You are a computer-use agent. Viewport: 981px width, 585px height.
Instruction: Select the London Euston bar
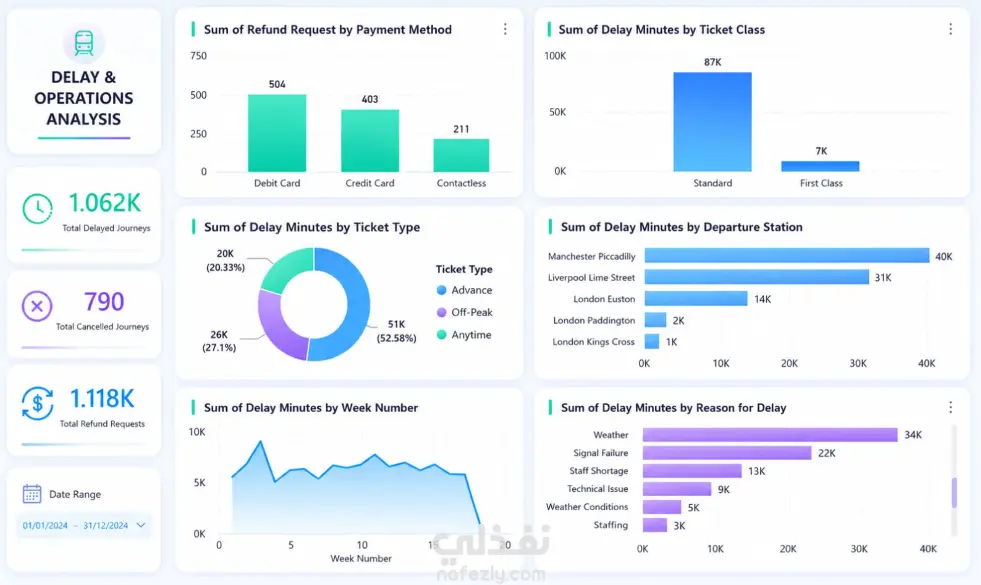tap(696, 298)
